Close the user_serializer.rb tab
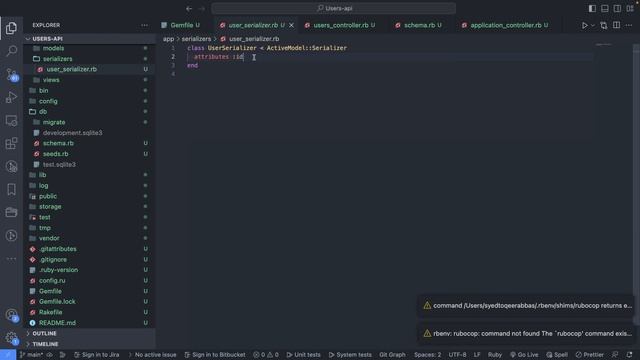 [291, 25]
